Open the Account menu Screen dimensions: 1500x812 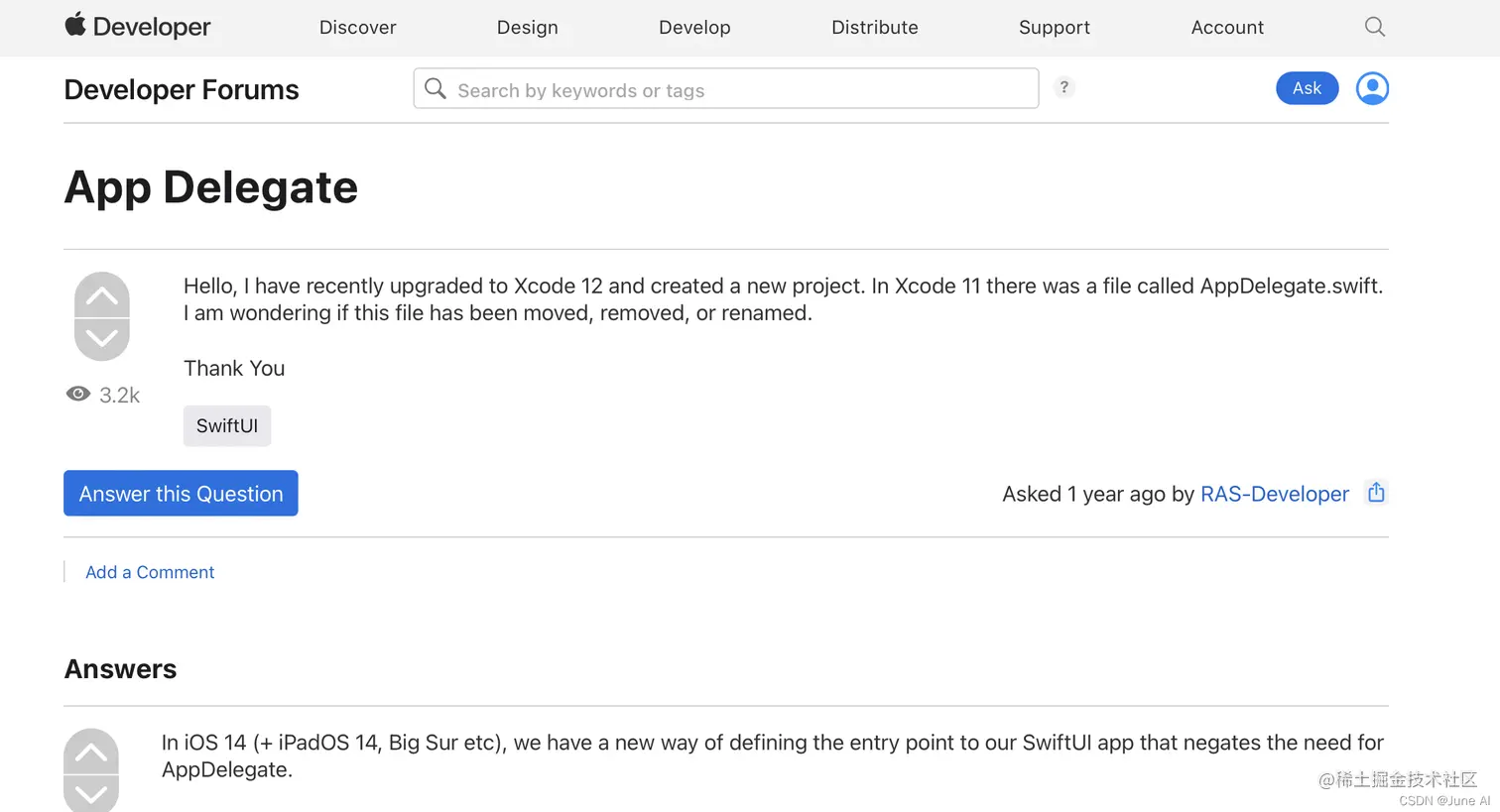(x=1227, y=28)
